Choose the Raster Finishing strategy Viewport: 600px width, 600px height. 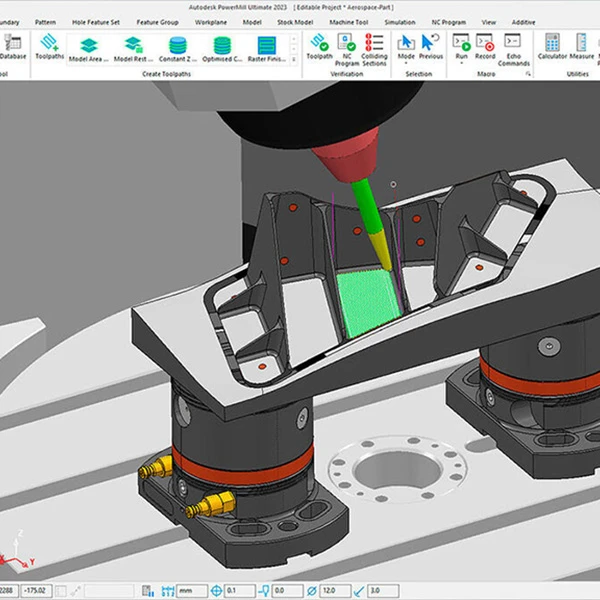tap(266, 46)
